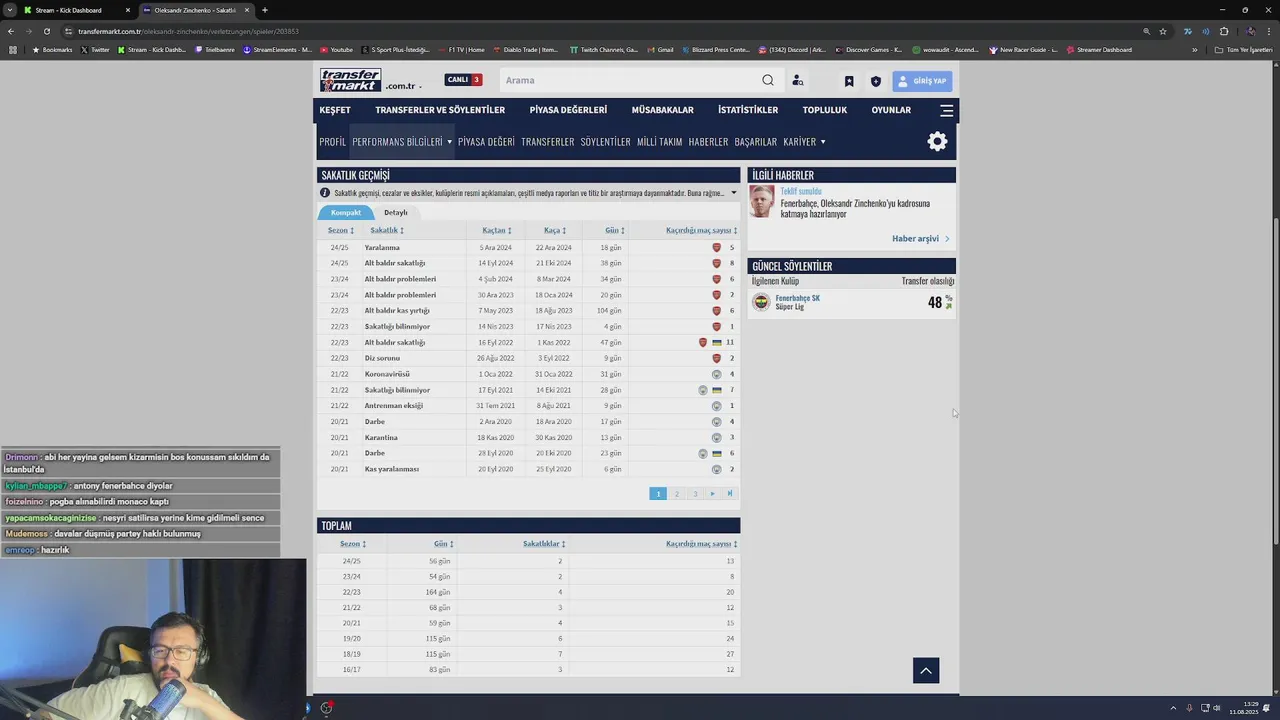
Task: Sort the TOPLAM table by Sakatlıklar
Action: [x=544, y=544]
